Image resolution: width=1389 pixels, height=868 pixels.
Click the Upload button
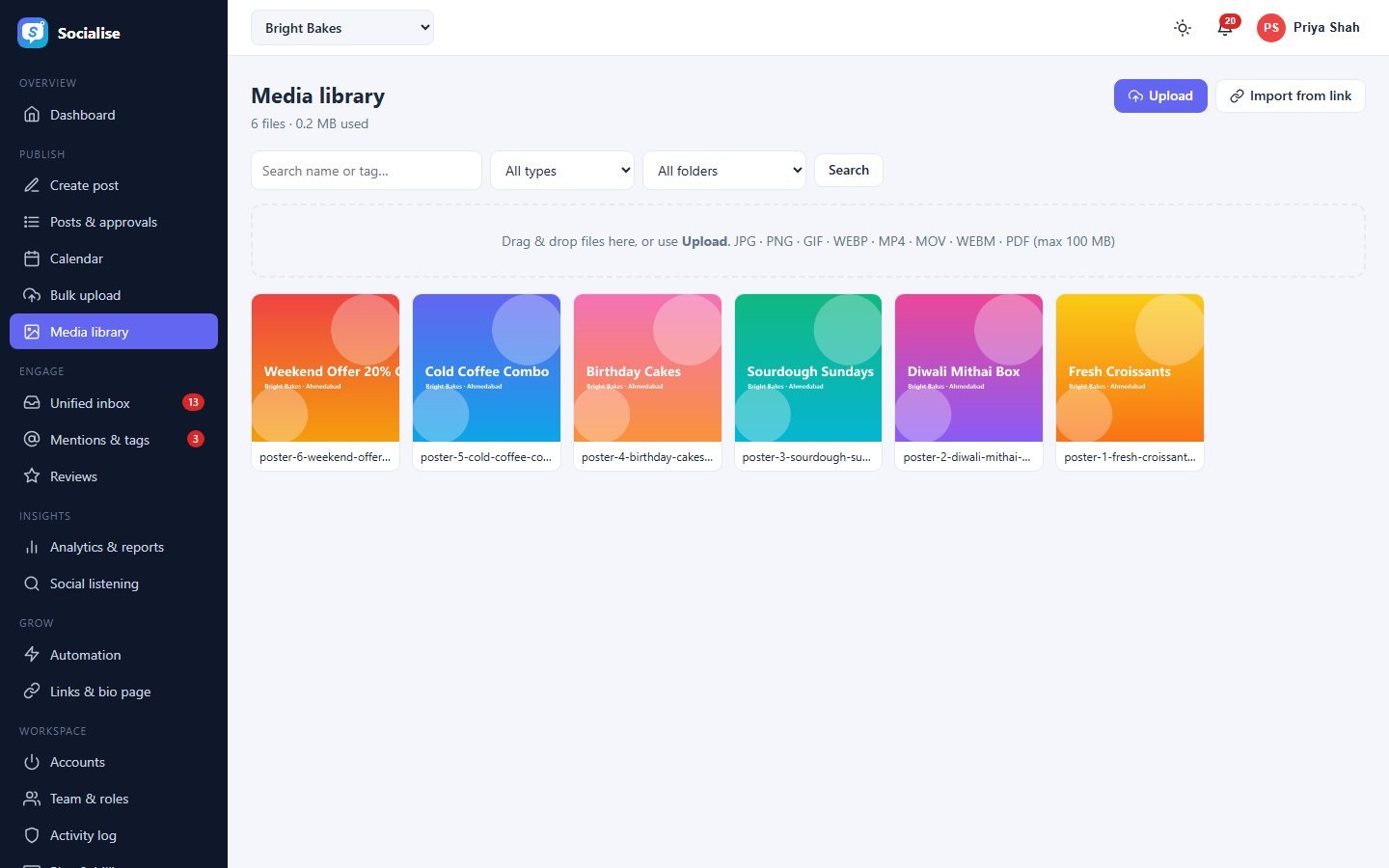1160,95
